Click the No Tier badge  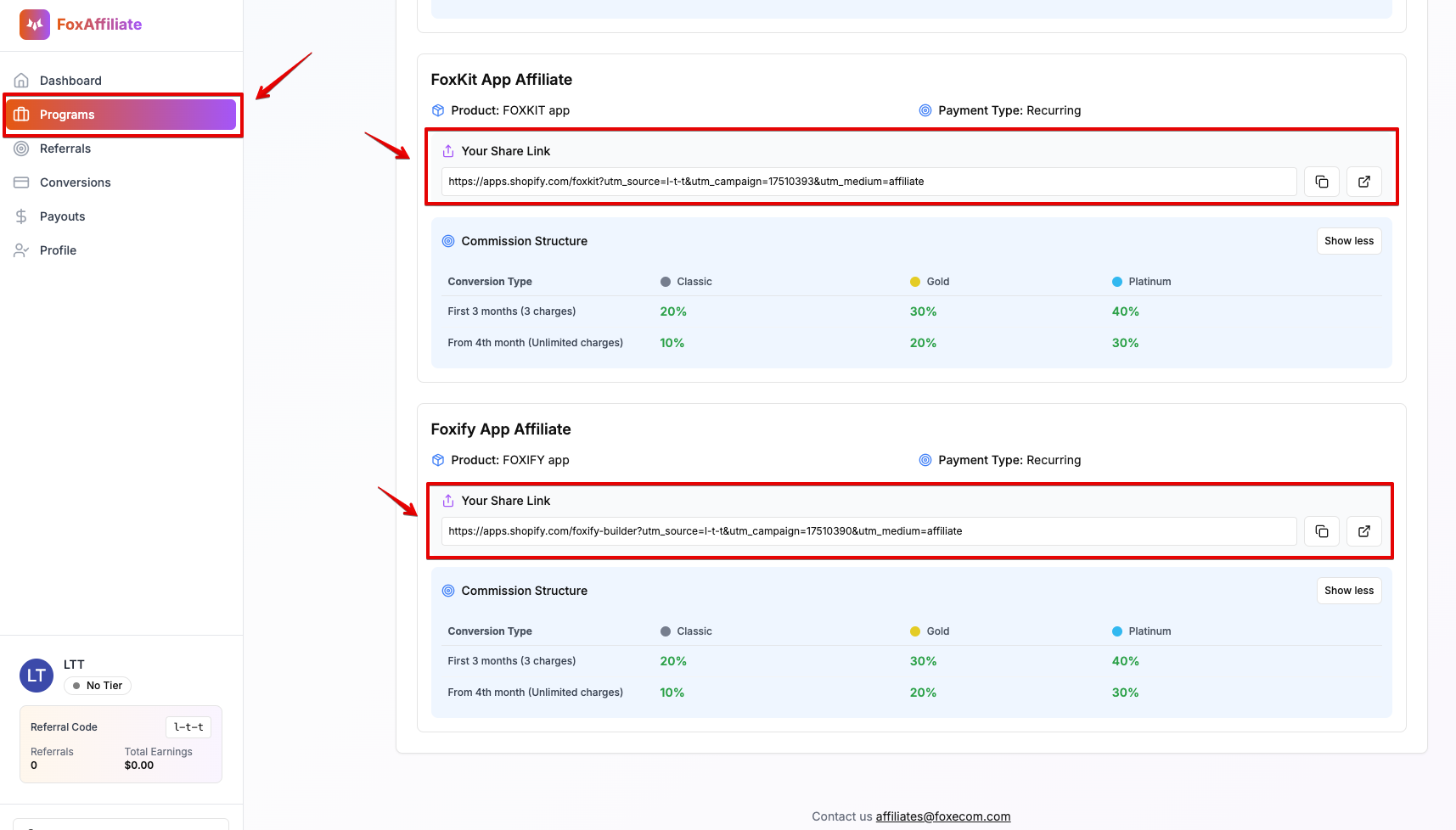coord(98,686)
